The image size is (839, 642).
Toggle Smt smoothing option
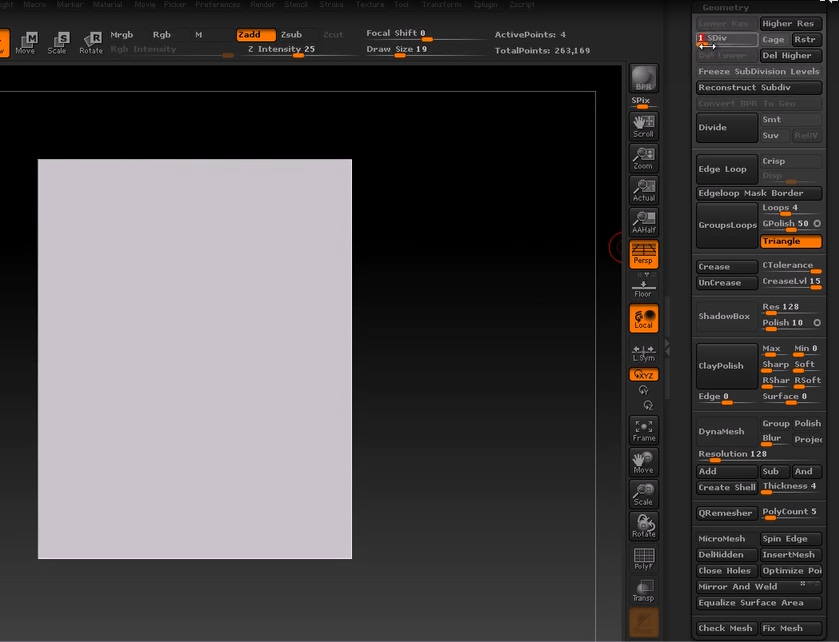coord(790,120)
